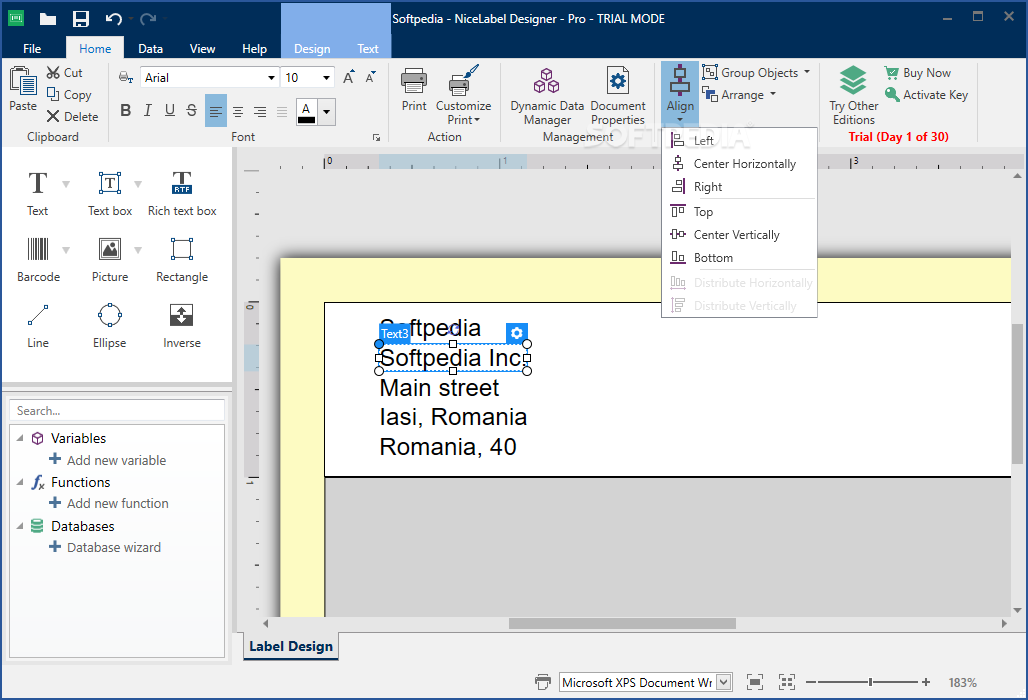Switch to the Design tab

(312, 49)
